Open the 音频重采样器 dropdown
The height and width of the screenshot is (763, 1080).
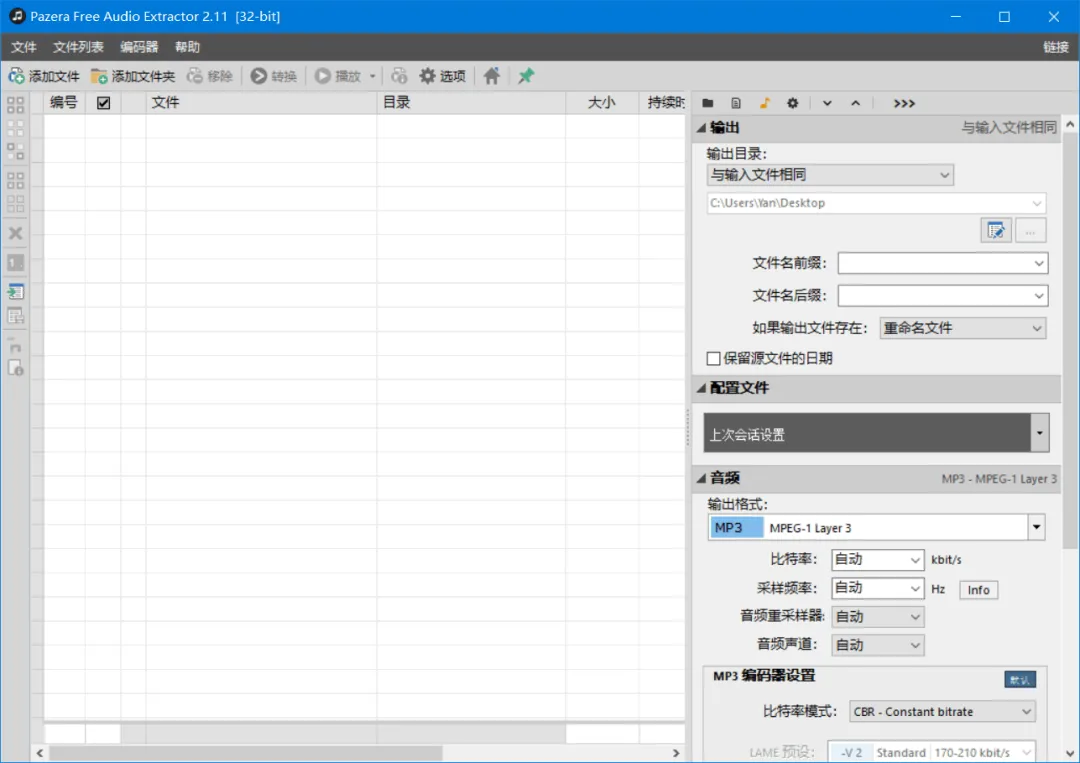pyautogui.click(x=878, y=617)
